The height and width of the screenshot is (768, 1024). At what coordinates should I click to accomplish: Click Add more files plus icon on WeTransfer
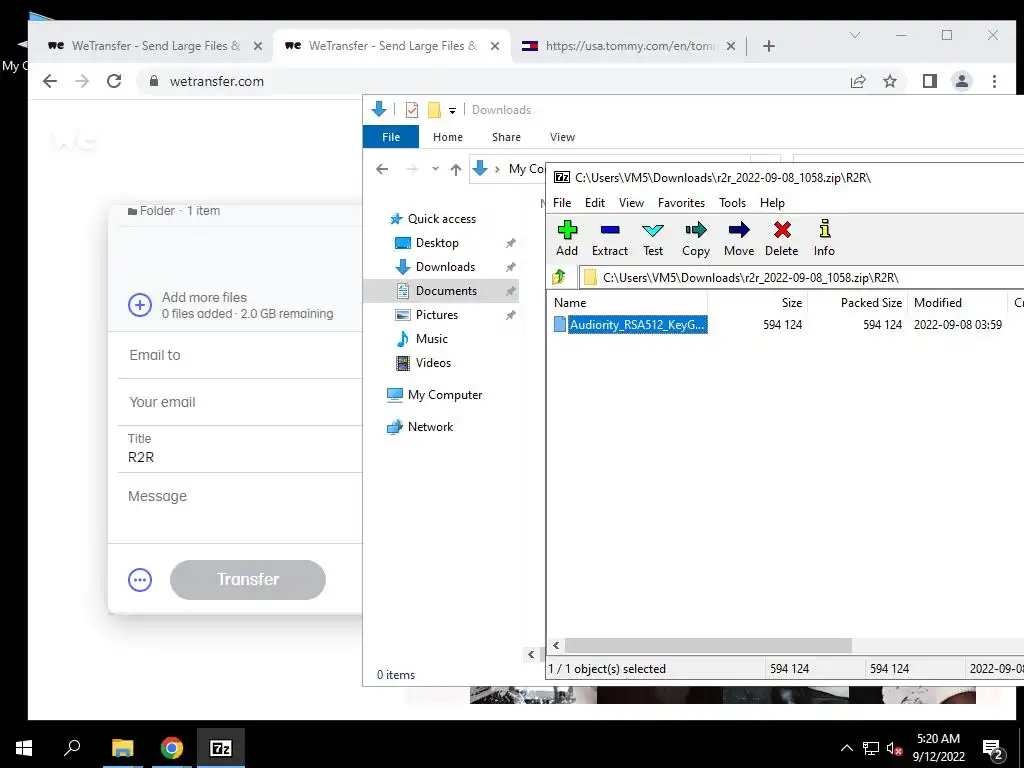[x=140, y=305]
